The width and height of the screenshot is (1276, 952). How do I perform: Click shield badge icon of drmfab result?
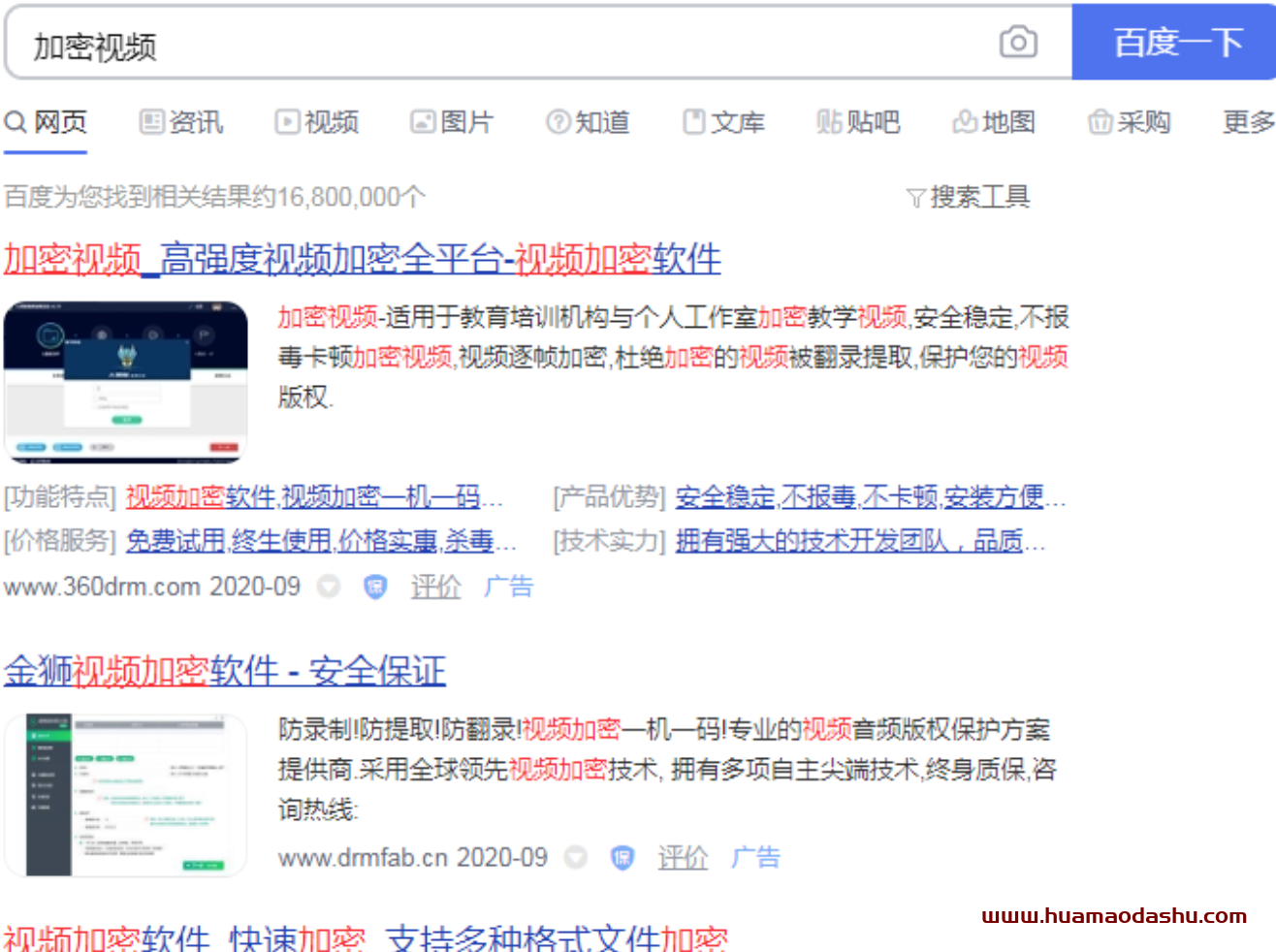pos(622,857)
